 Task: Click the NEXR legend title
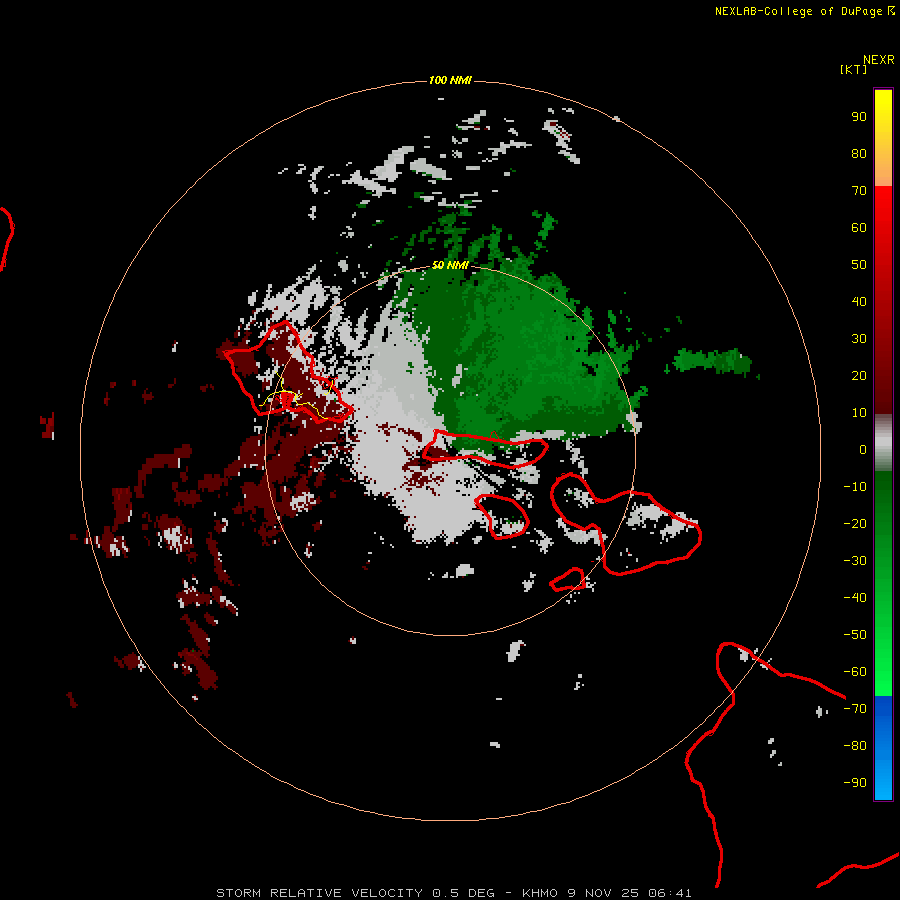[878, 60]
